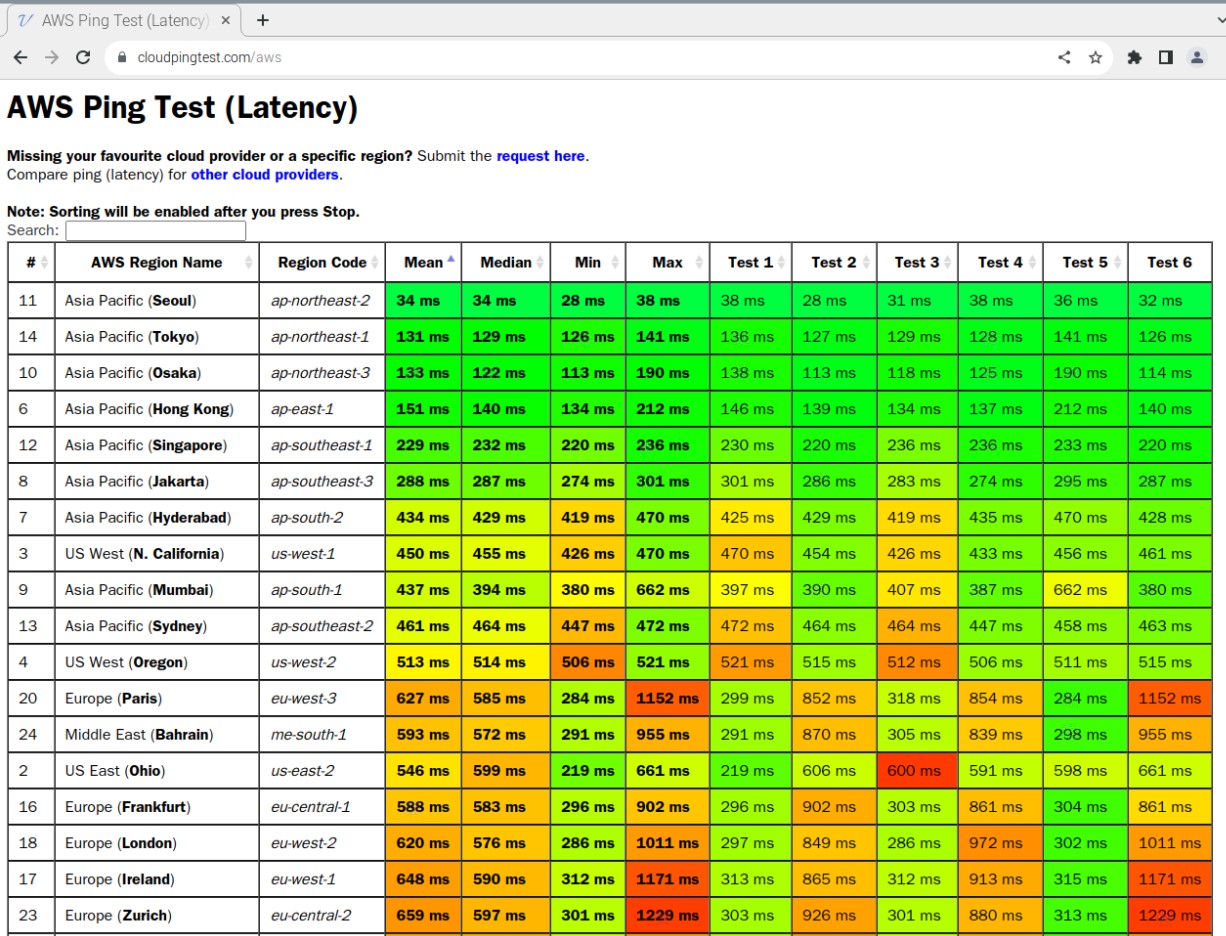Select the Asia Pacific (Osaka) cell
The height and width of the screenshot is (936, 1226).
pos(157,373)
